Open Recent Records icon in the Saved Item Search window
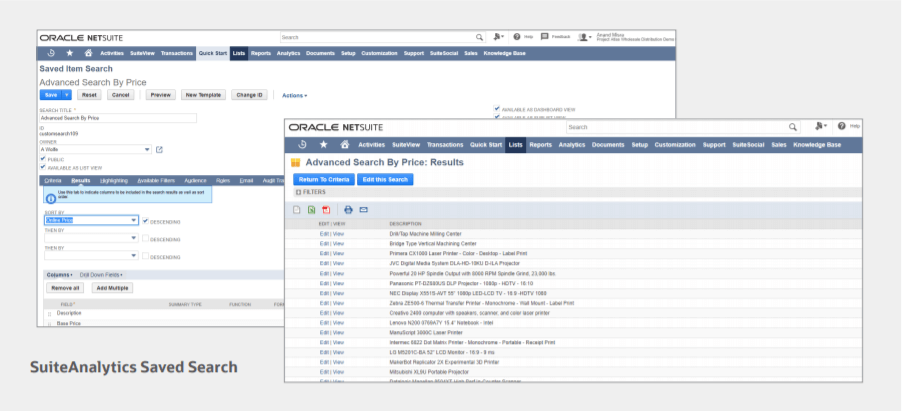Screen dimensions: 904x411 pyautogui.click(x=51, y=53)
